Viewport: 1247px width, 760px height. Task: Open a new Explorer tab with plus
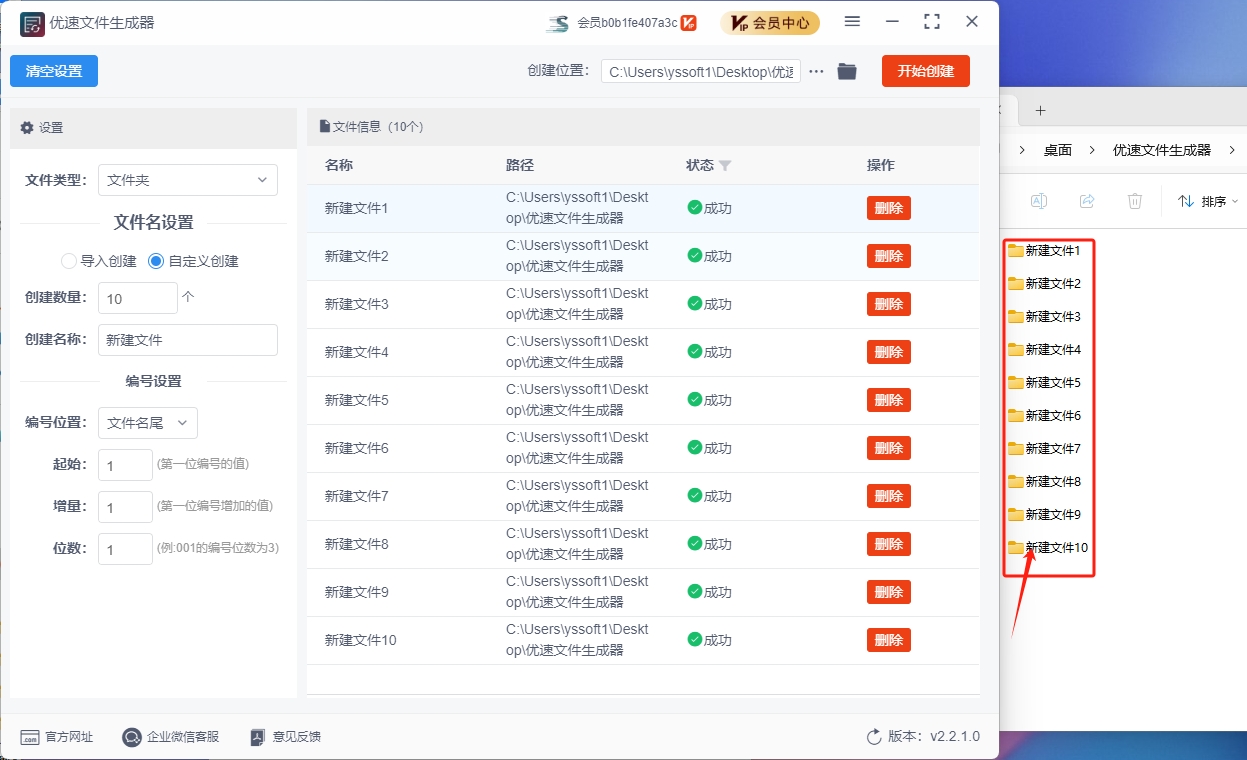pyautogui.click(x=1040, y=110)
